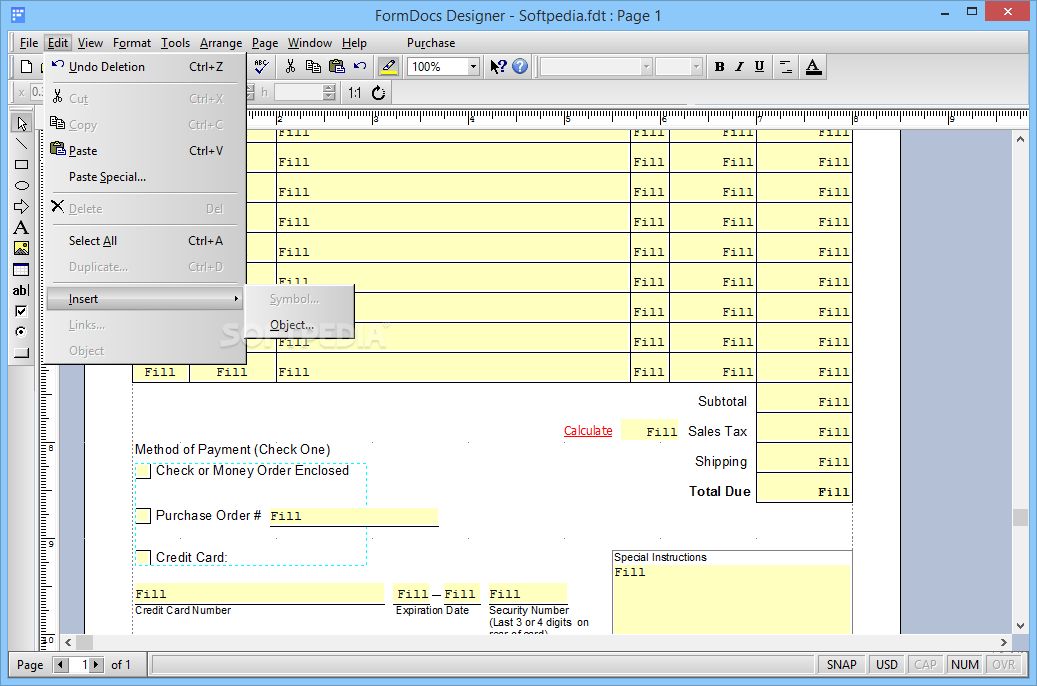
Task: Choose Paste Special from Edit menu
Action: (145, 177)
